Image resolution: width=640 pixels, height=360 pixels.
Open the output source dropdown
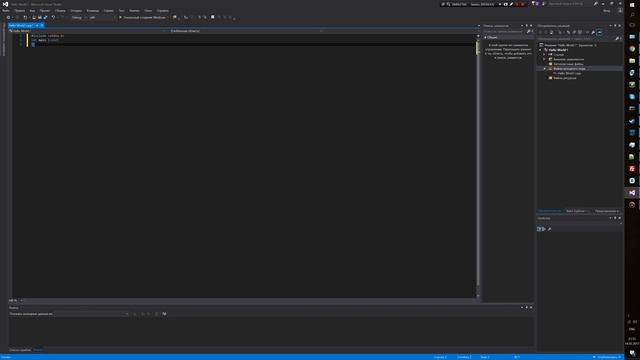(x=92, y=314)
